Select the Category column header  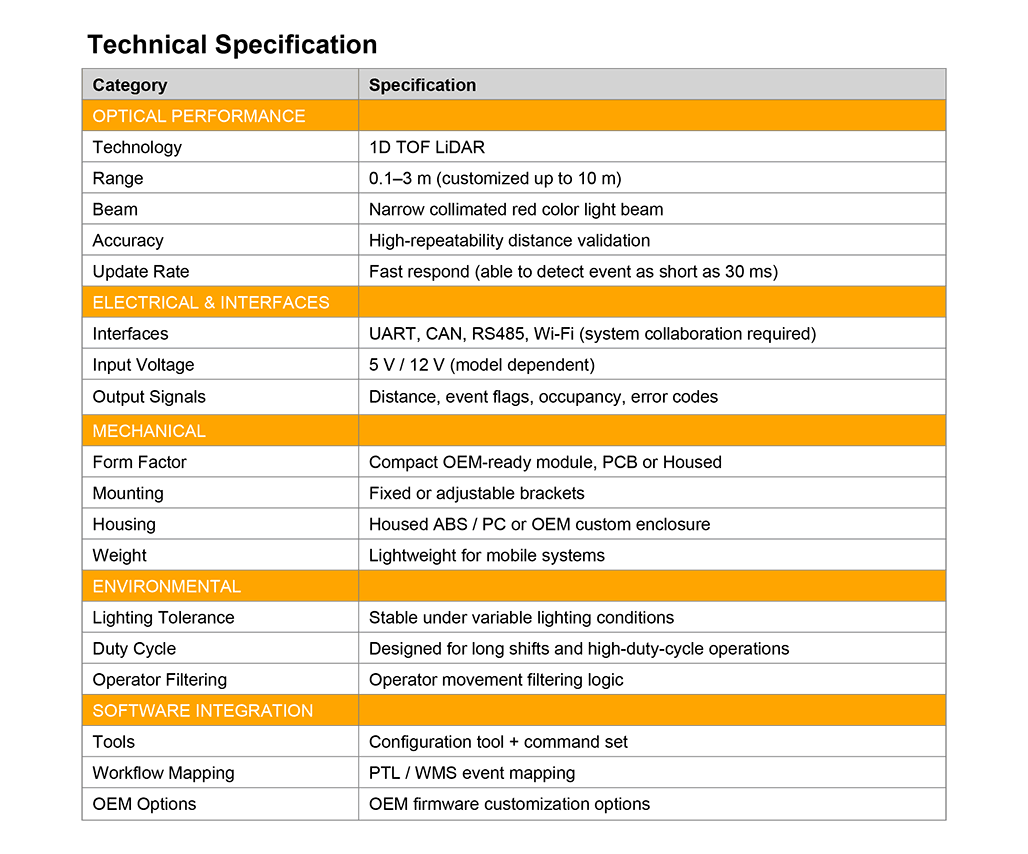[130, 85]
